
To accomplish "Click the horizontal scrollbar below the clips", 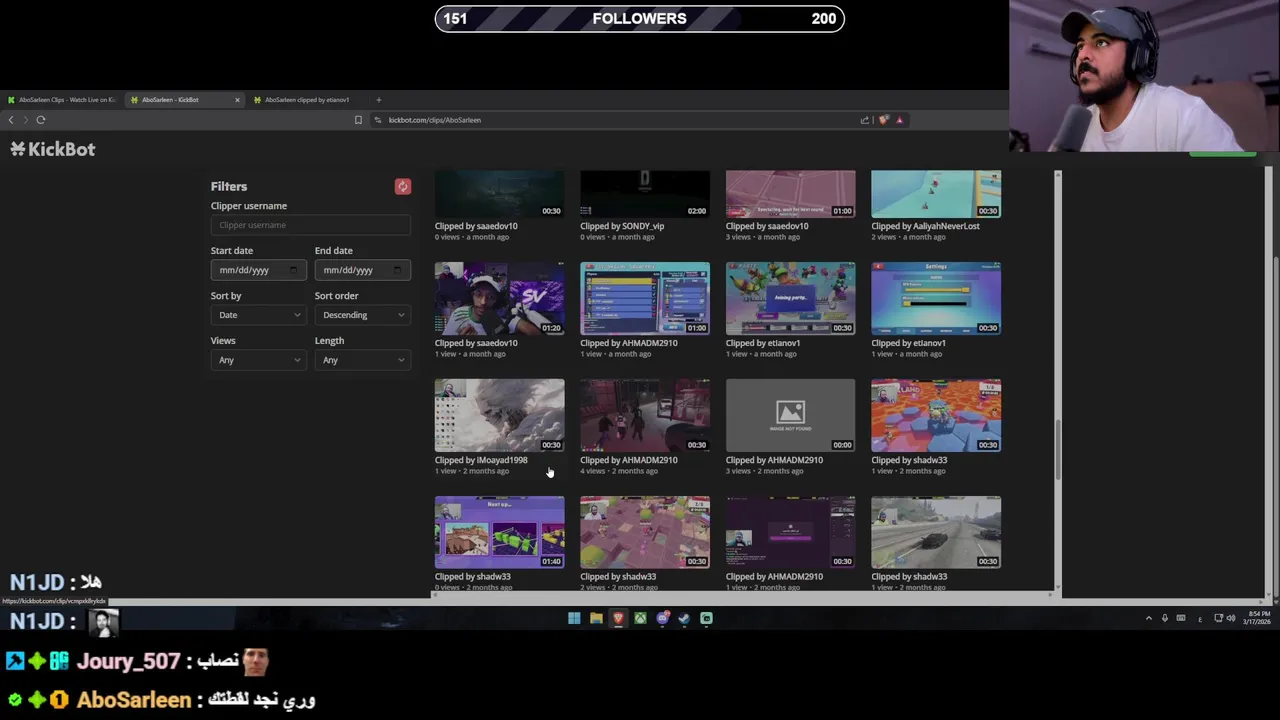I will tap(742, 595).
